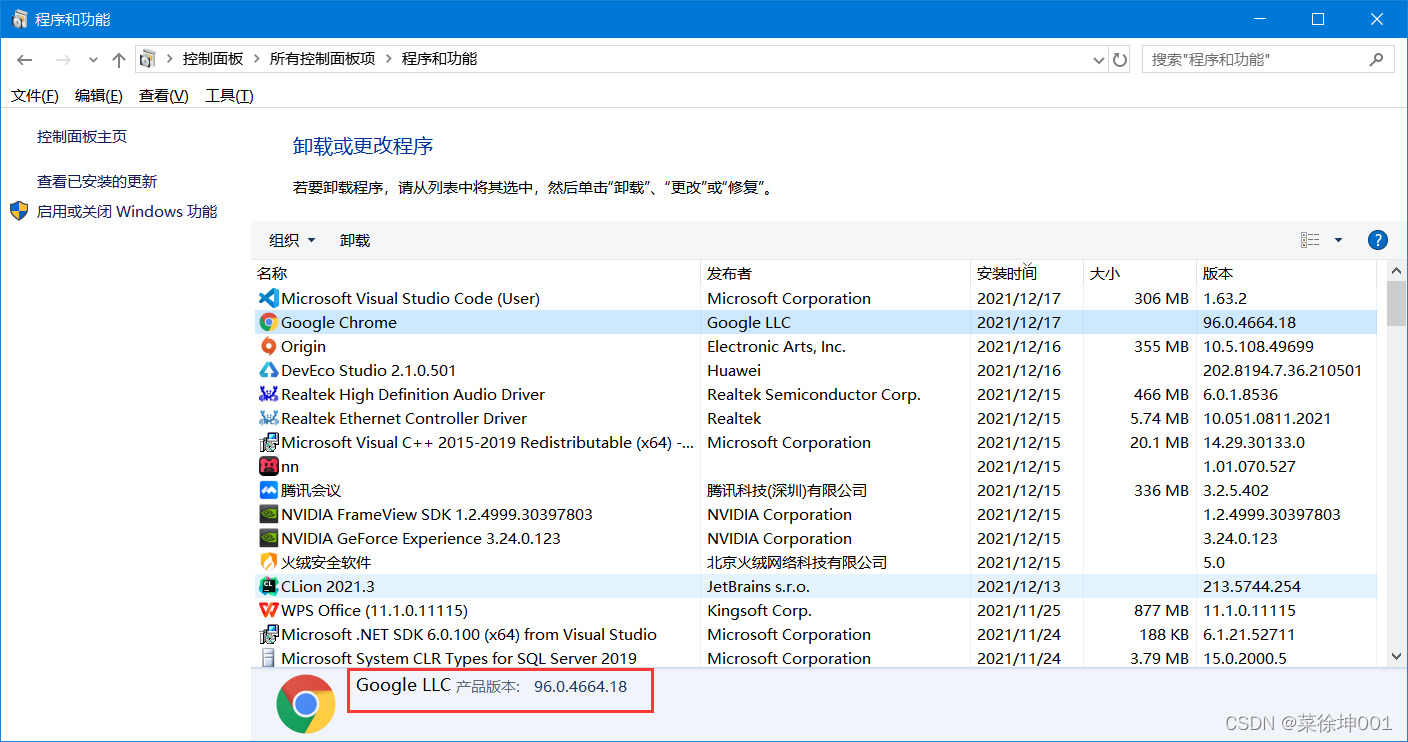Expand the chevron after 所有控制面板项 breadcrumb

pyautogui.click(x=389, y=59)
